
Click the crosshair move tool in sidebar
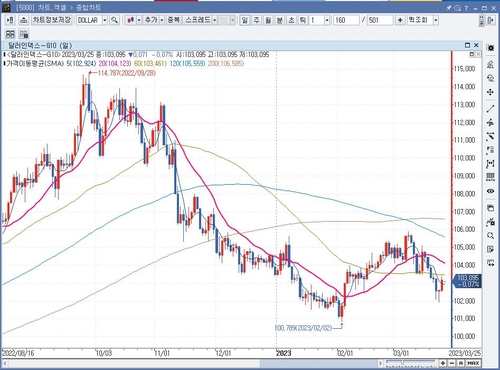point(490,92)
